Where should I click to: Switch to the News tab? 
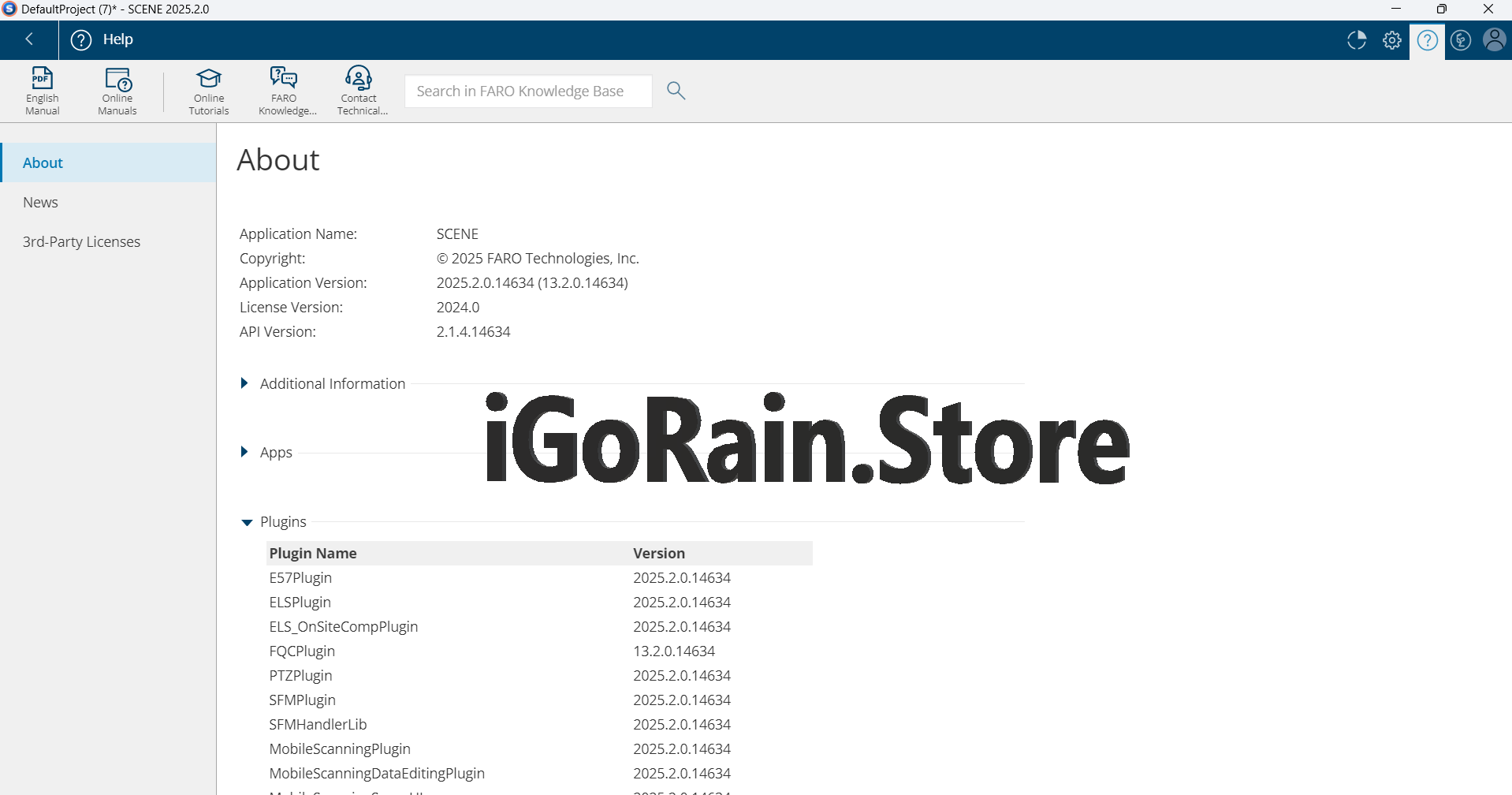click(x=41, y=203)
